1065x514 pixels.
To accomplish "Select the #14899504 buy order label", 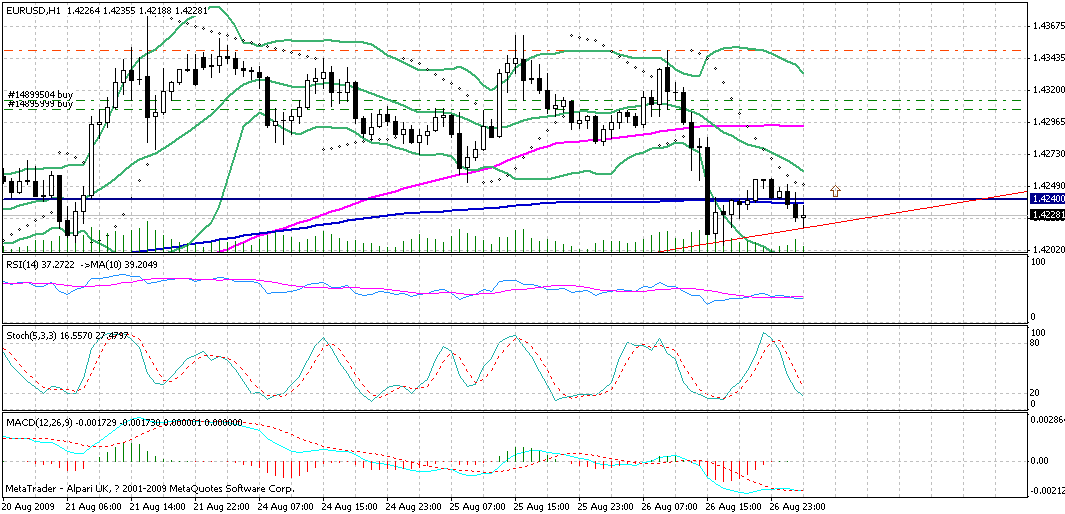I will 40,95.
